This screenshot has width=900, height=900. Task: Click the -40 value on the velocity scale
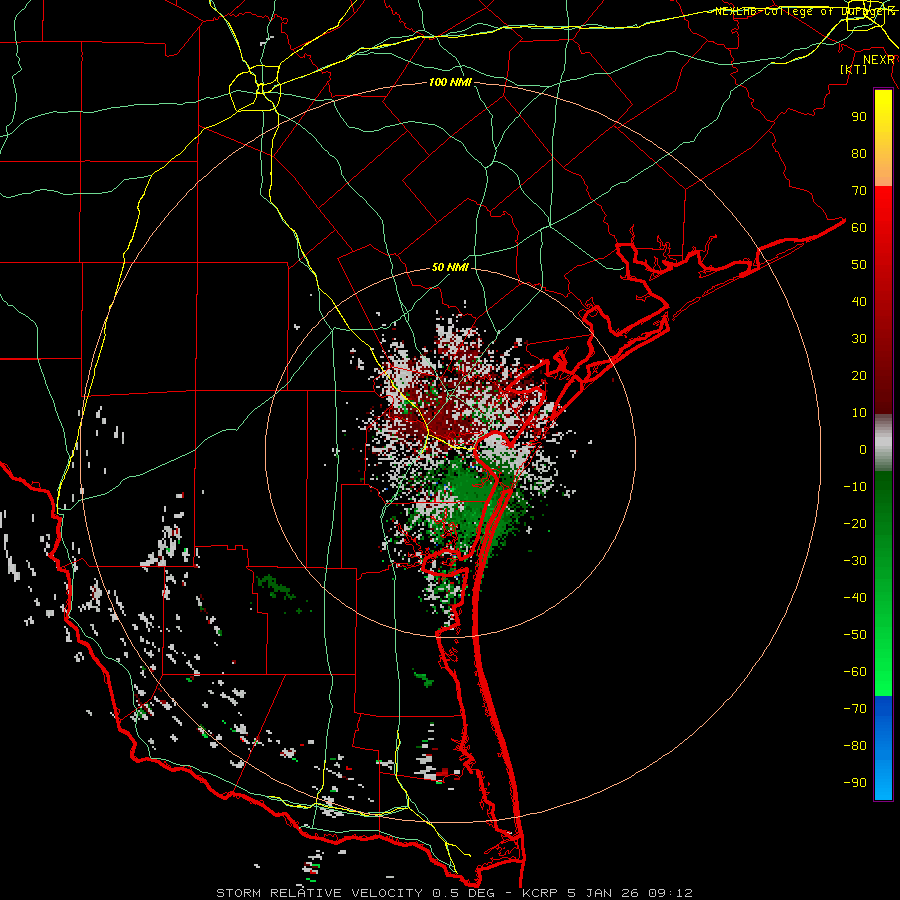pyautogui.click(x=855, y=598)
